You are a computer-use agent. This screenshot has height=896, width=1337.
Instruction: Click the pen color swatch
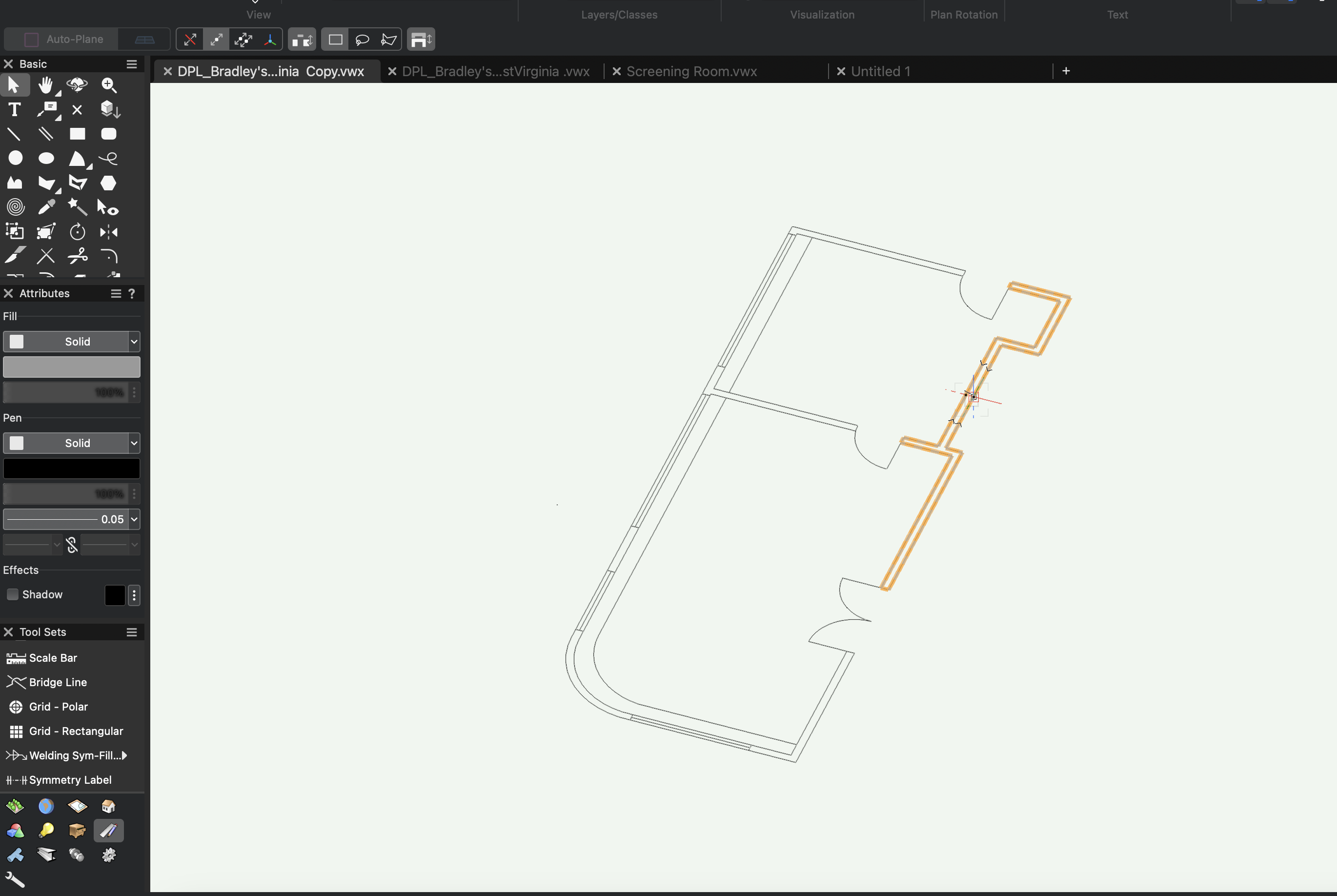71,468
